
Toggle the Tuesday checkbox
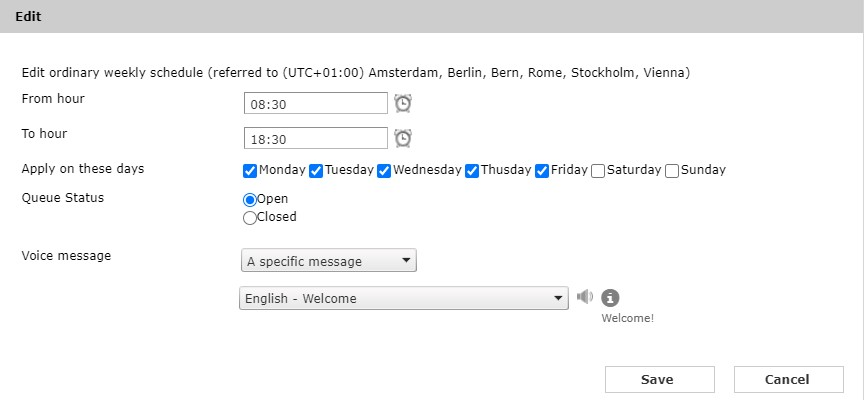click(x=316, y=170)
